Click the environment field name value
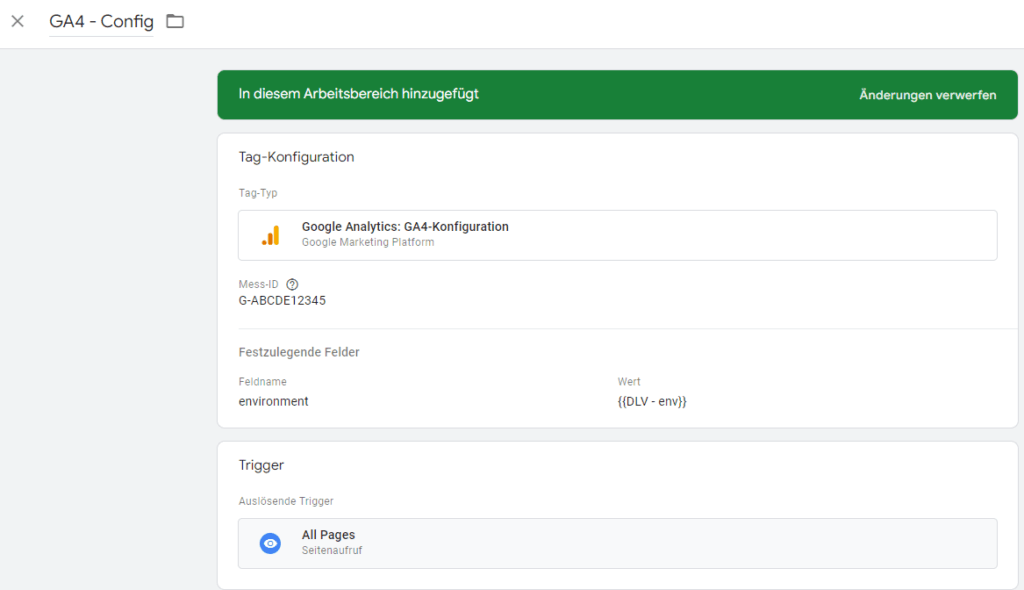The image size is (1024, 590). [x=273, y=401]
